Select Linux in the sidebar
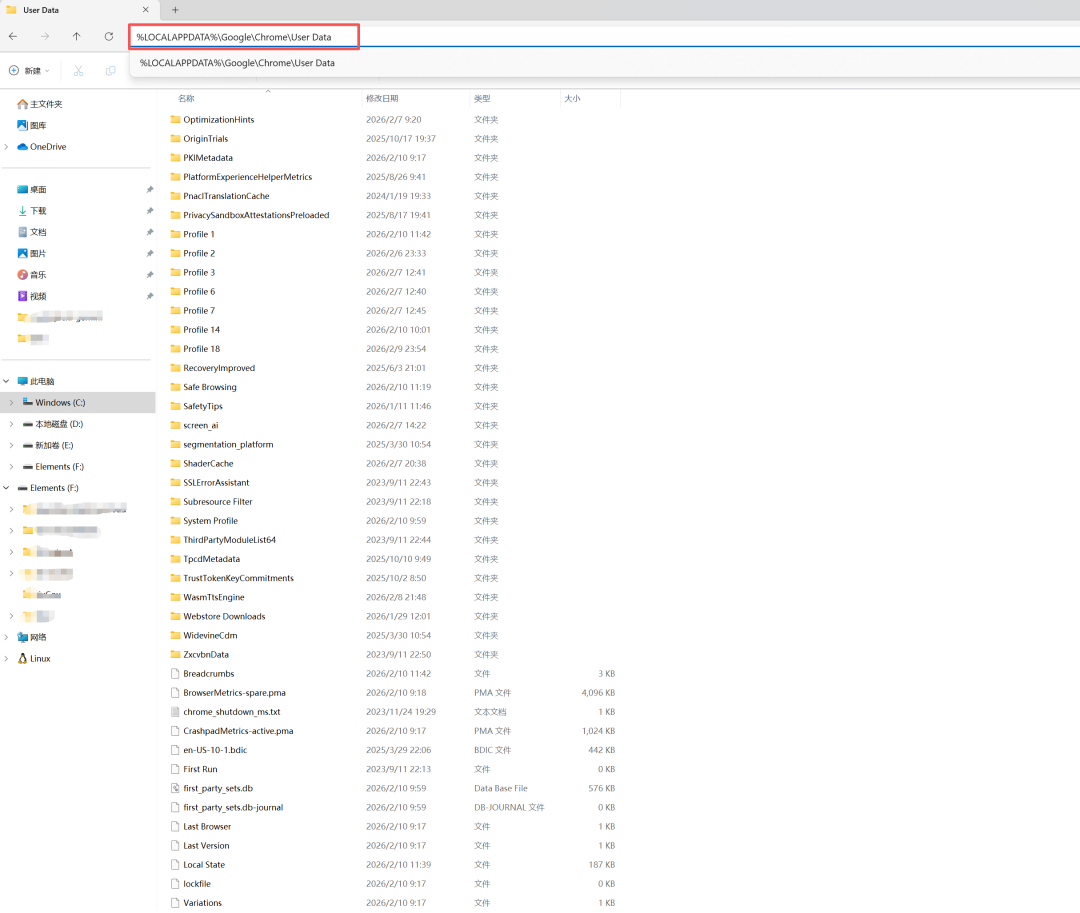This screenshot has height=913, width=1080. [34, 658]
